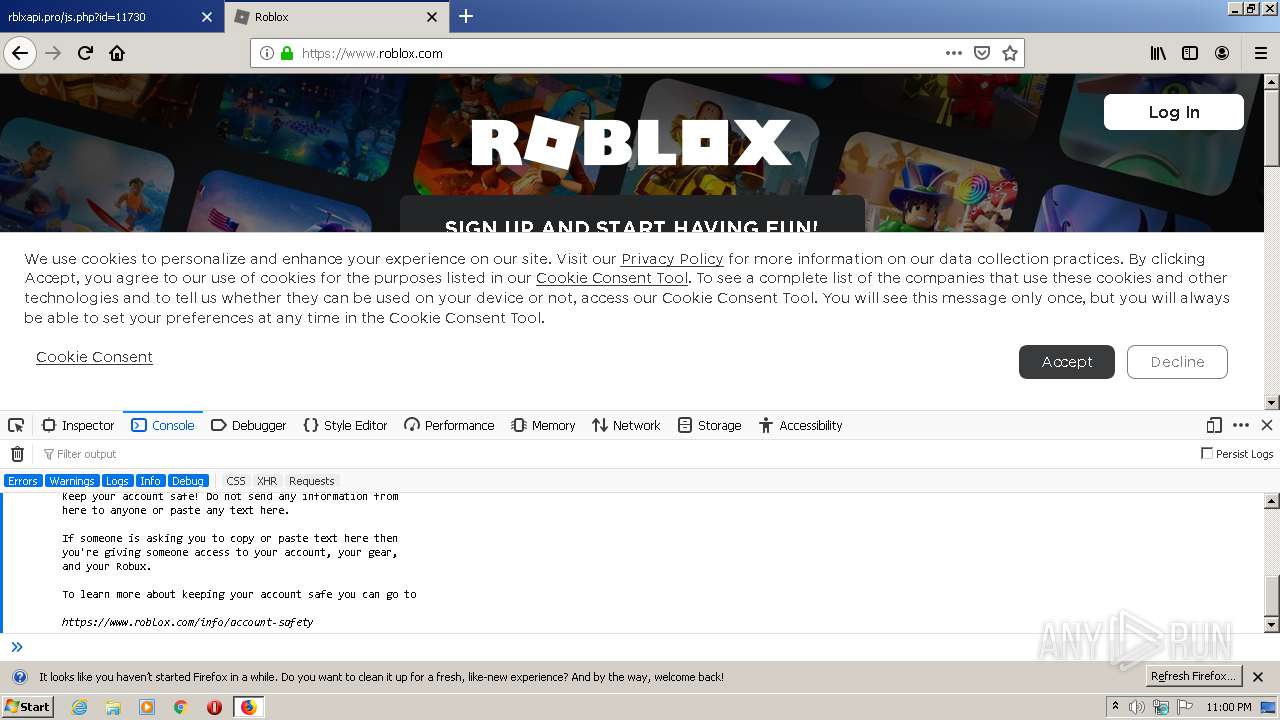Toggle the Logs console filter
This screenshot has height=720, width=1280.
tap(117, 481)
